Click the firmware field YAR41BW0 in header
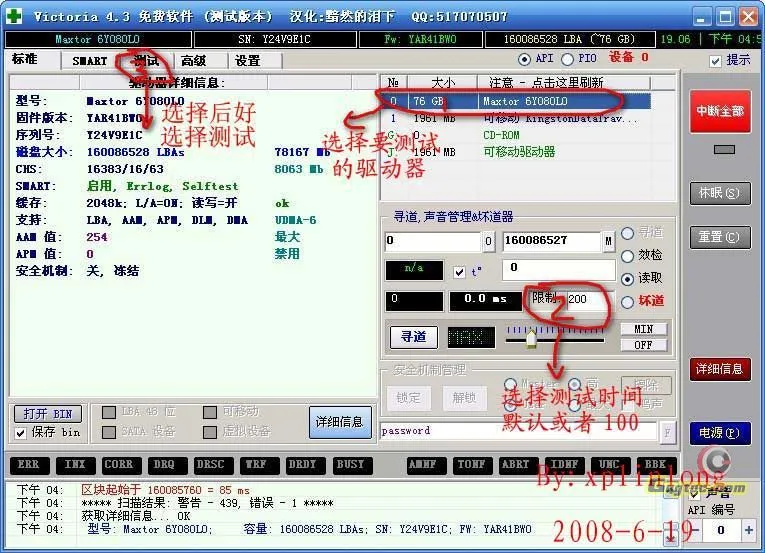Screen dimensions: 765x553 (x=421, y=40)
